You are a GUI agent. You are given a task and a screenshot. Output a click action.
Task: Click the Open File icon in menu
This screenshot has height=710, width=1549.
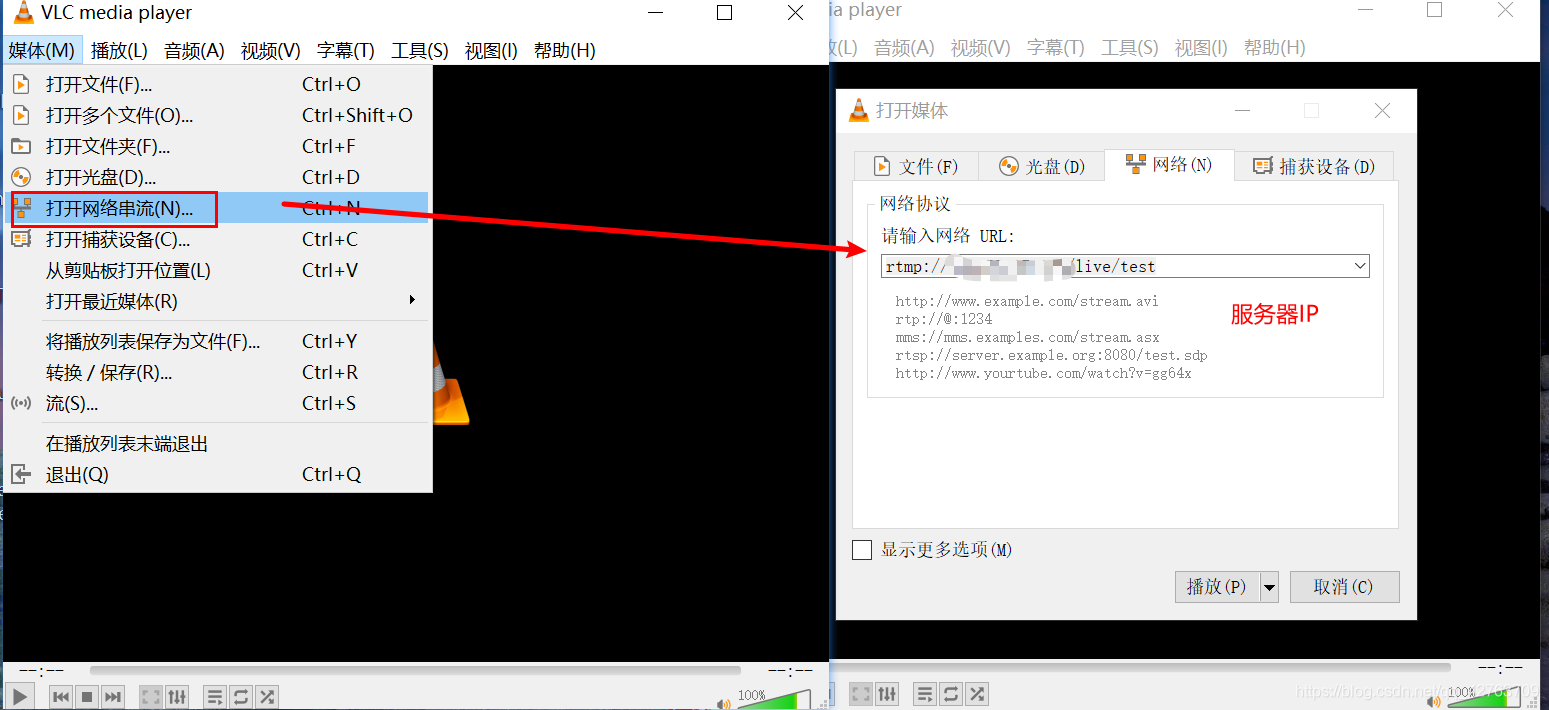pyautogui.click(x=21, y=85)
